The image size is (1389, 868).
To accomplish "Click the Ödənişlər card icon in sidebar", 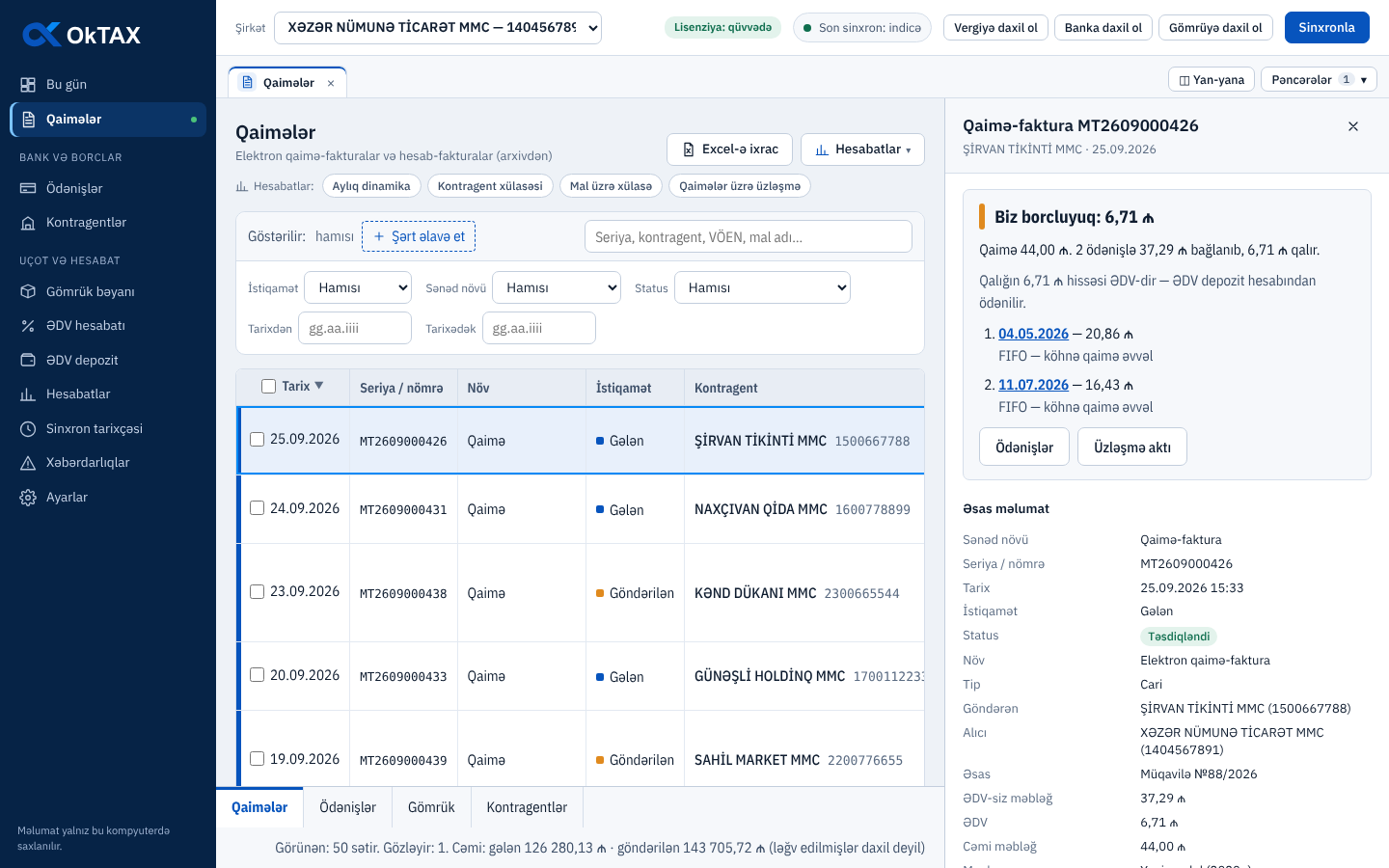I will [x=28, y=188].
